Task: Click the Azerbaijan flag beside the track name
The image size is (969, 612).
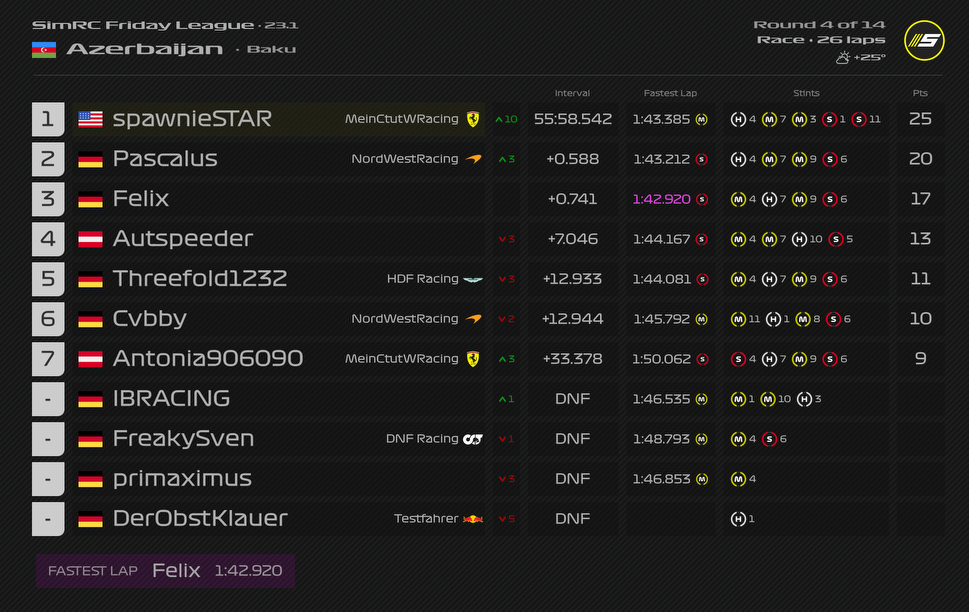Action: pos(44,49)
